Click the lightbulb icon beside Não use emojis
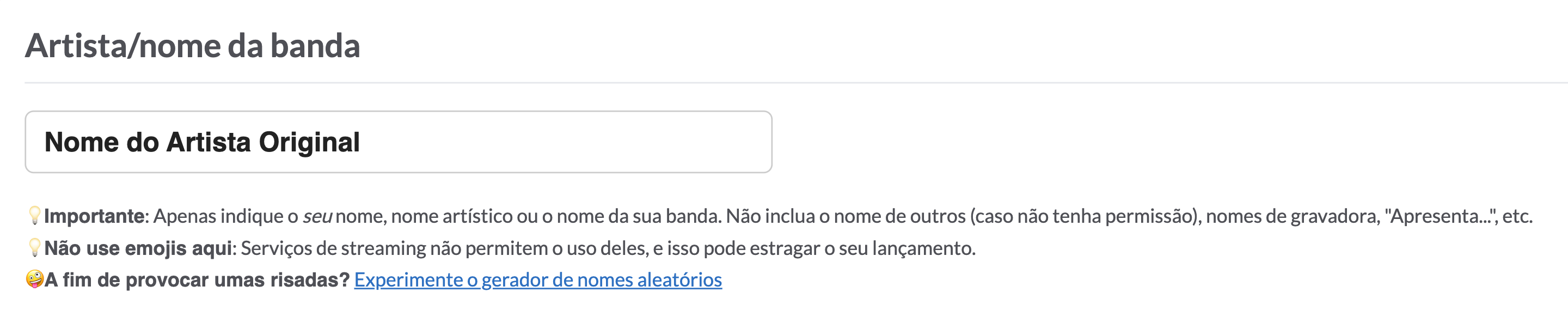1568x329 pixels. pyautogui.click(x=35, y=248)
